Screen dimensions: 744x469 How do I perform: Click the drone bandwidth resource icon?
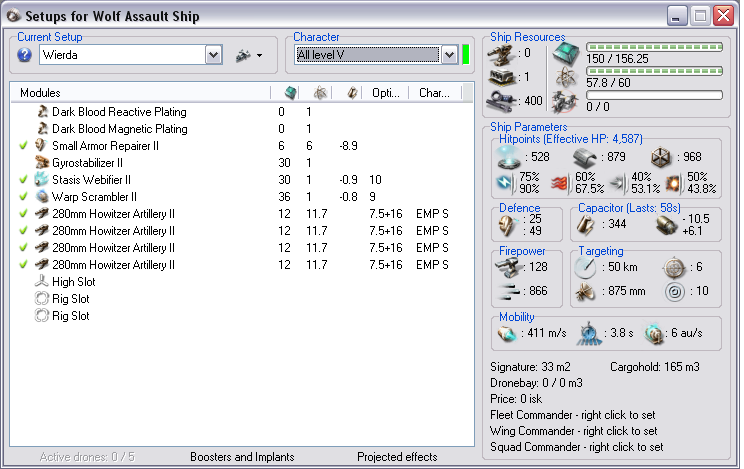[565, 102]
